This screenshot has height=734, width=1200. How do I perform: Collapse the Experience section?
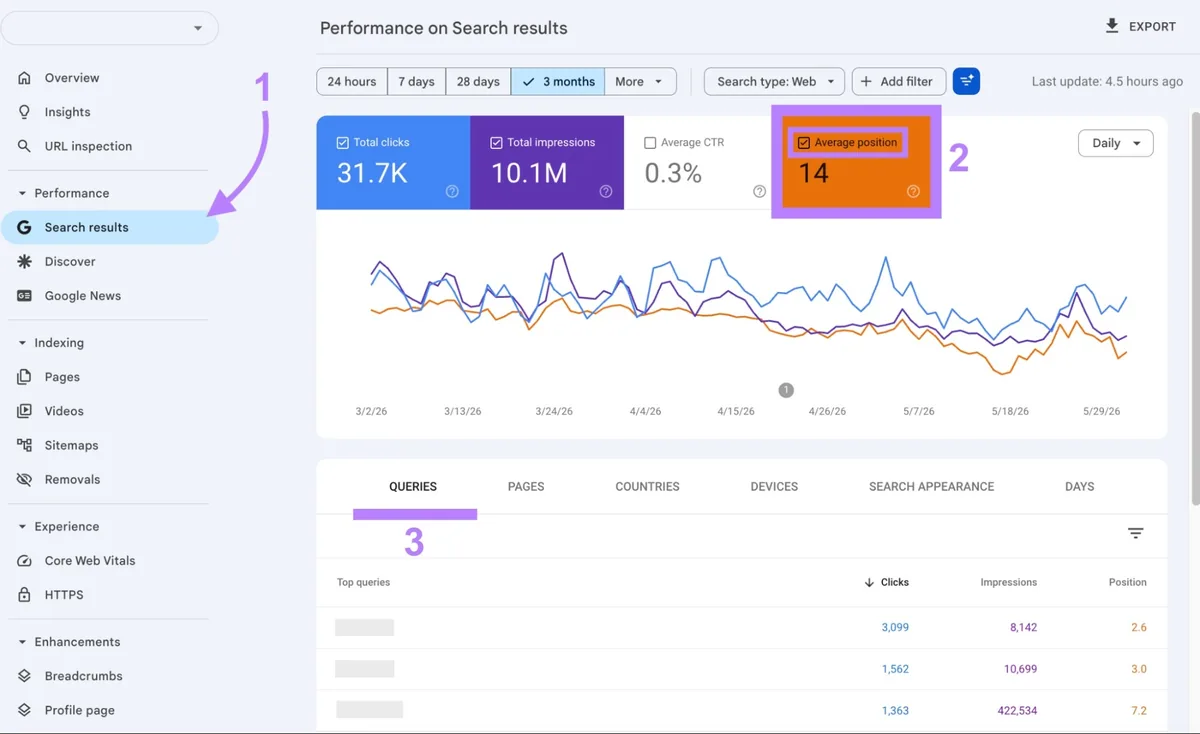(x=22, y=527)
